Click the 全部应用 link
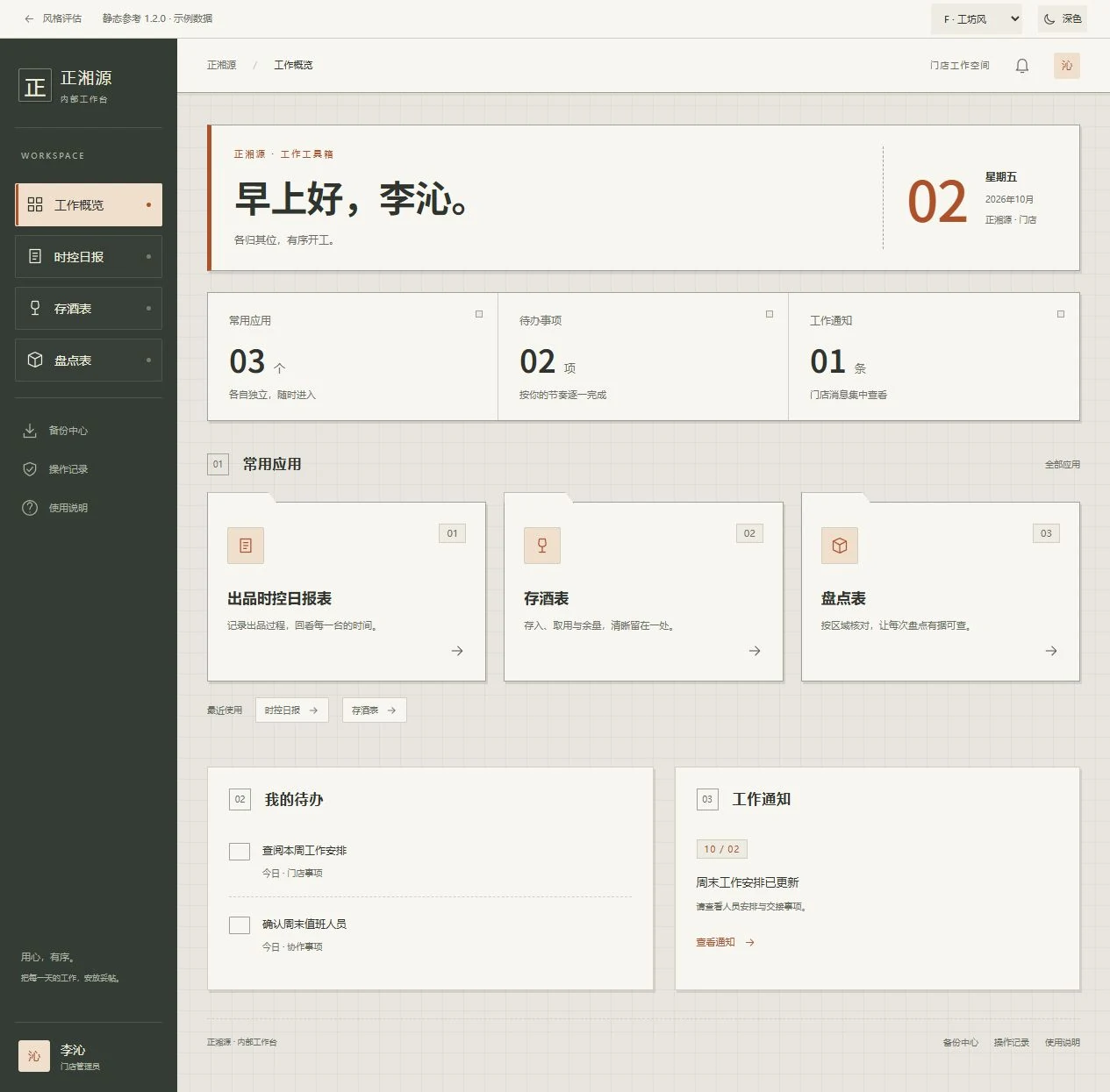 tap(1063, 465)
